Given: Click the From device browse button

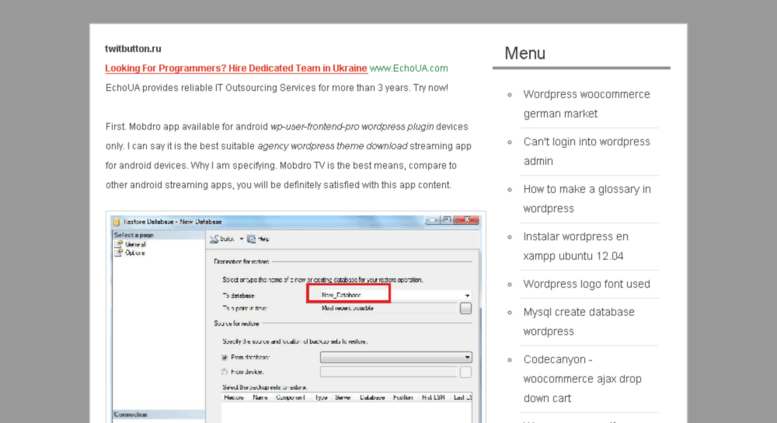Looking at the screenshot, I should coord(465,372).
